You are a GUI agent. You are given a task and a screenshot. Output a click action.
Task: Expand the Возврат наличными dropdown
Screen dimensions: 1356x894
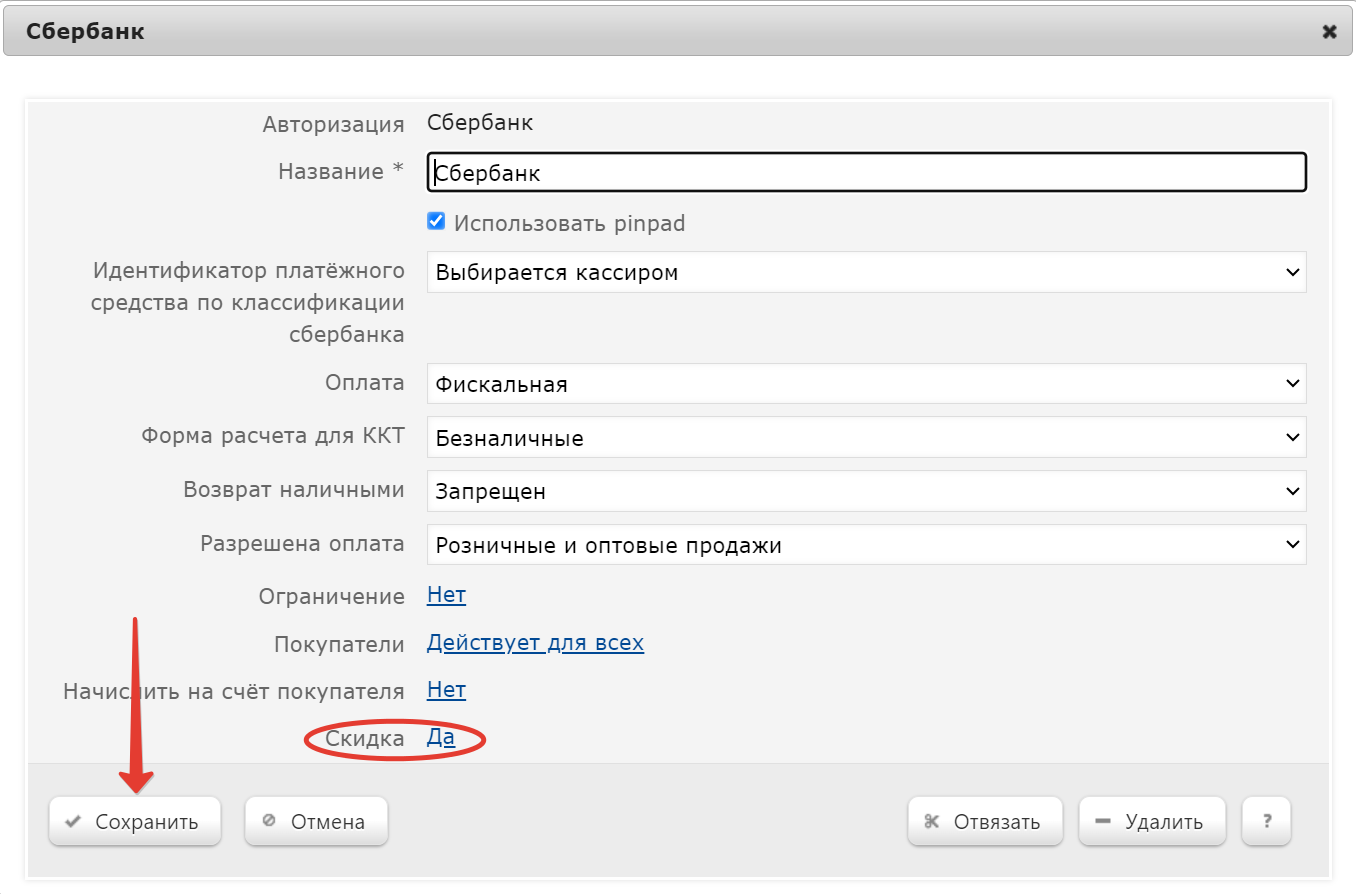pyautogui.click(x=866, y=492)
